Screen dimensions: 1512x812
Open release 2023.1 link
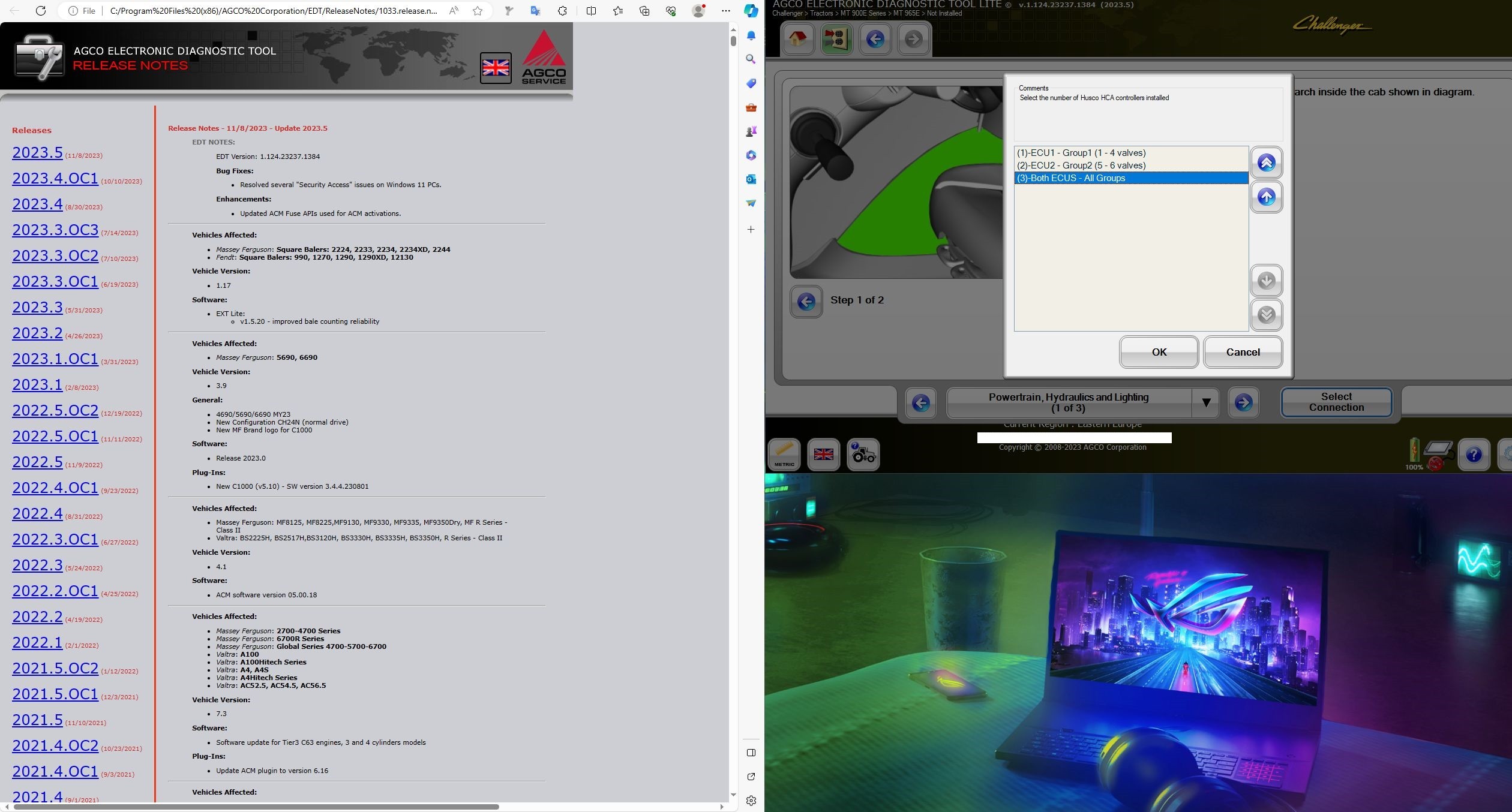[x=37, y=384]
